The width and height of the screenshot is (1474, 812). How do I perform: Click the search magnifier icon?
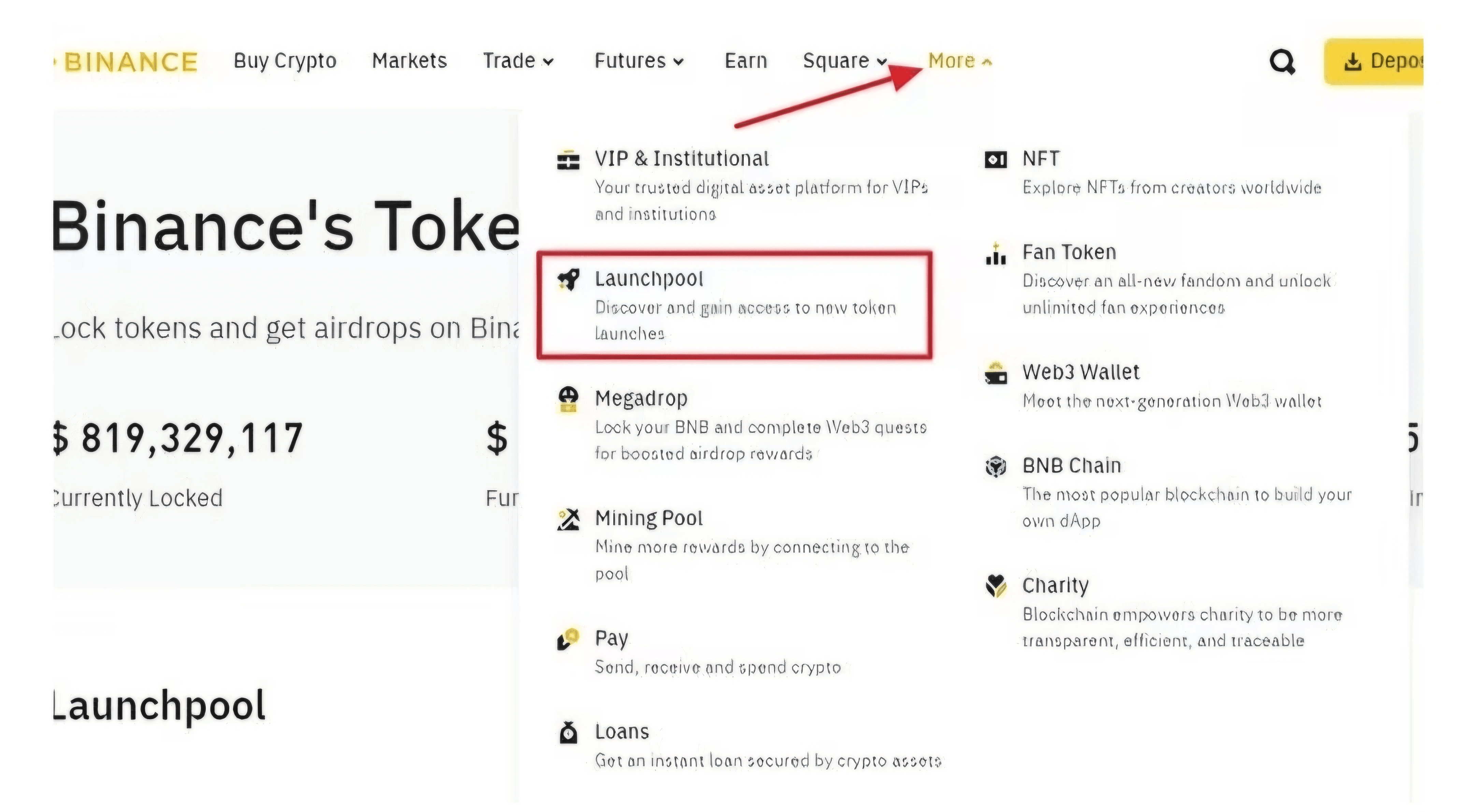(1282, 62)
